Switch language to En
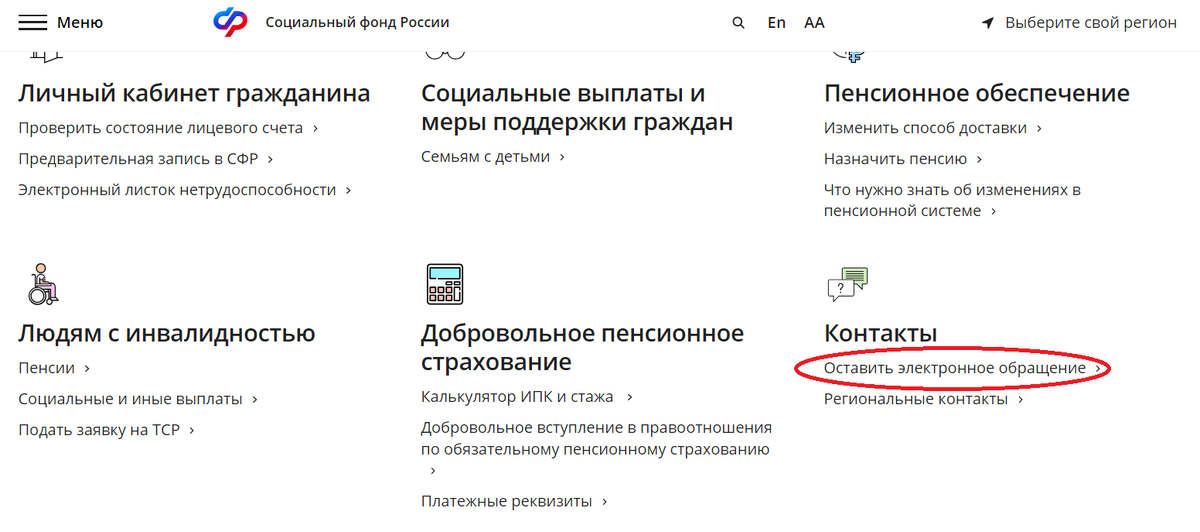The height and width of the screenshot is (532, 1200). [777, 22]
